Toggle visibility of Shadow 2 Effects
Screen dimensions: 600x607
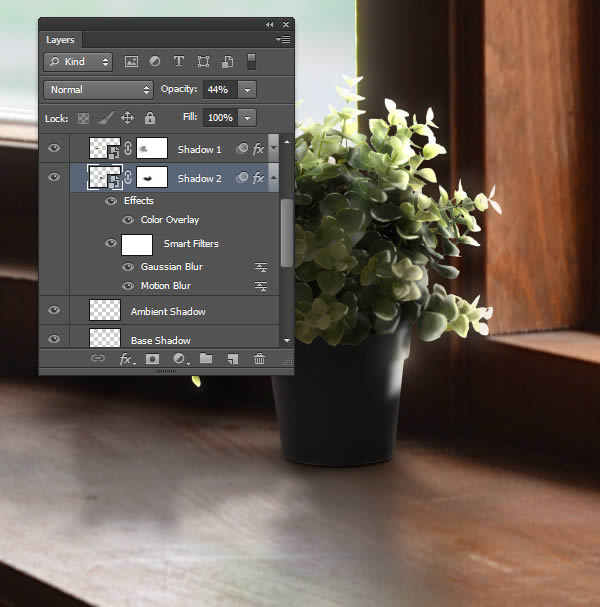[x=111, y=201]
